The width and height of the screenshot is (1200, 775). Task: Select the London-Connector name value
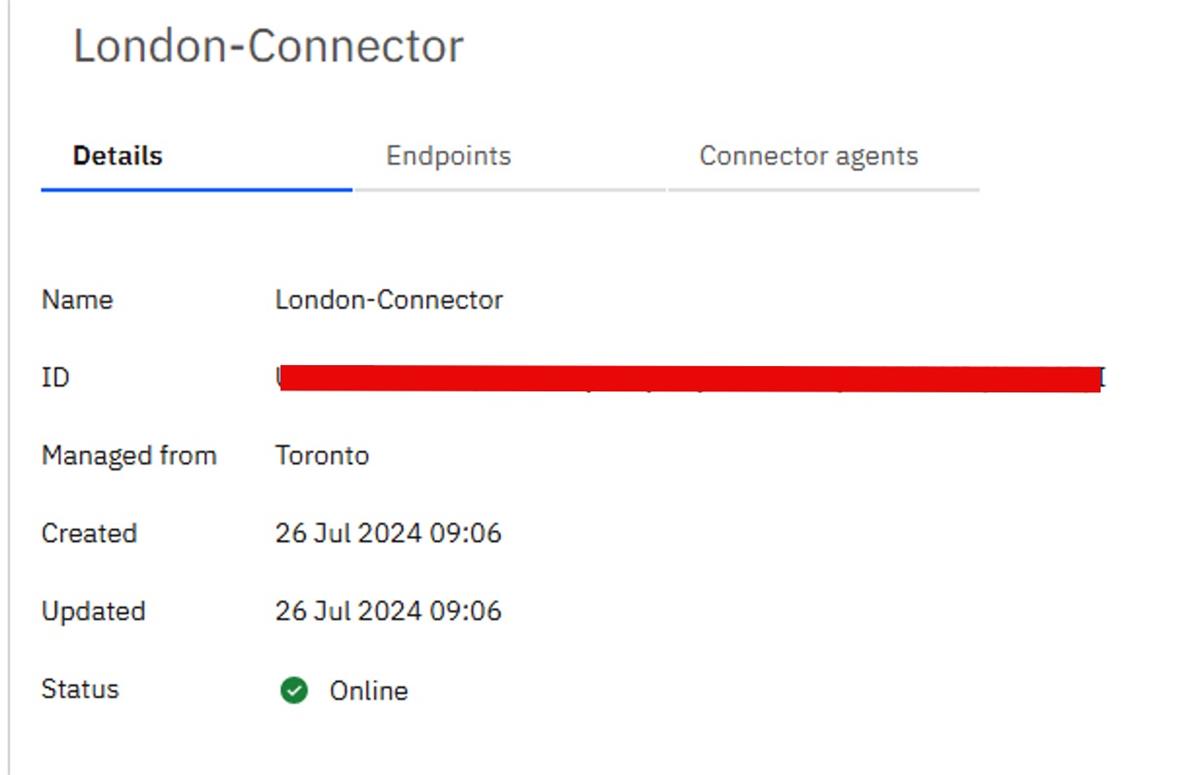(389, 300)
